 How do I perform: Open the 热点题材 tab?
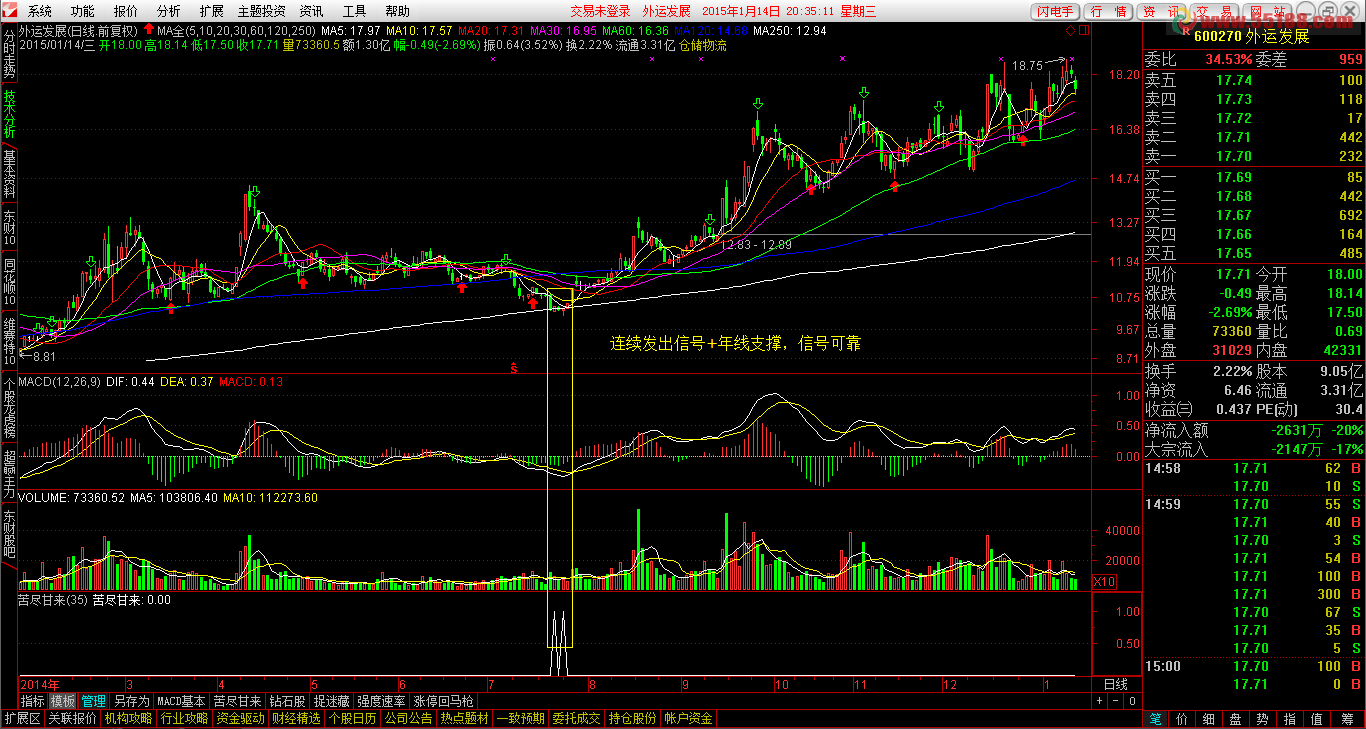(x=465, y=718)
